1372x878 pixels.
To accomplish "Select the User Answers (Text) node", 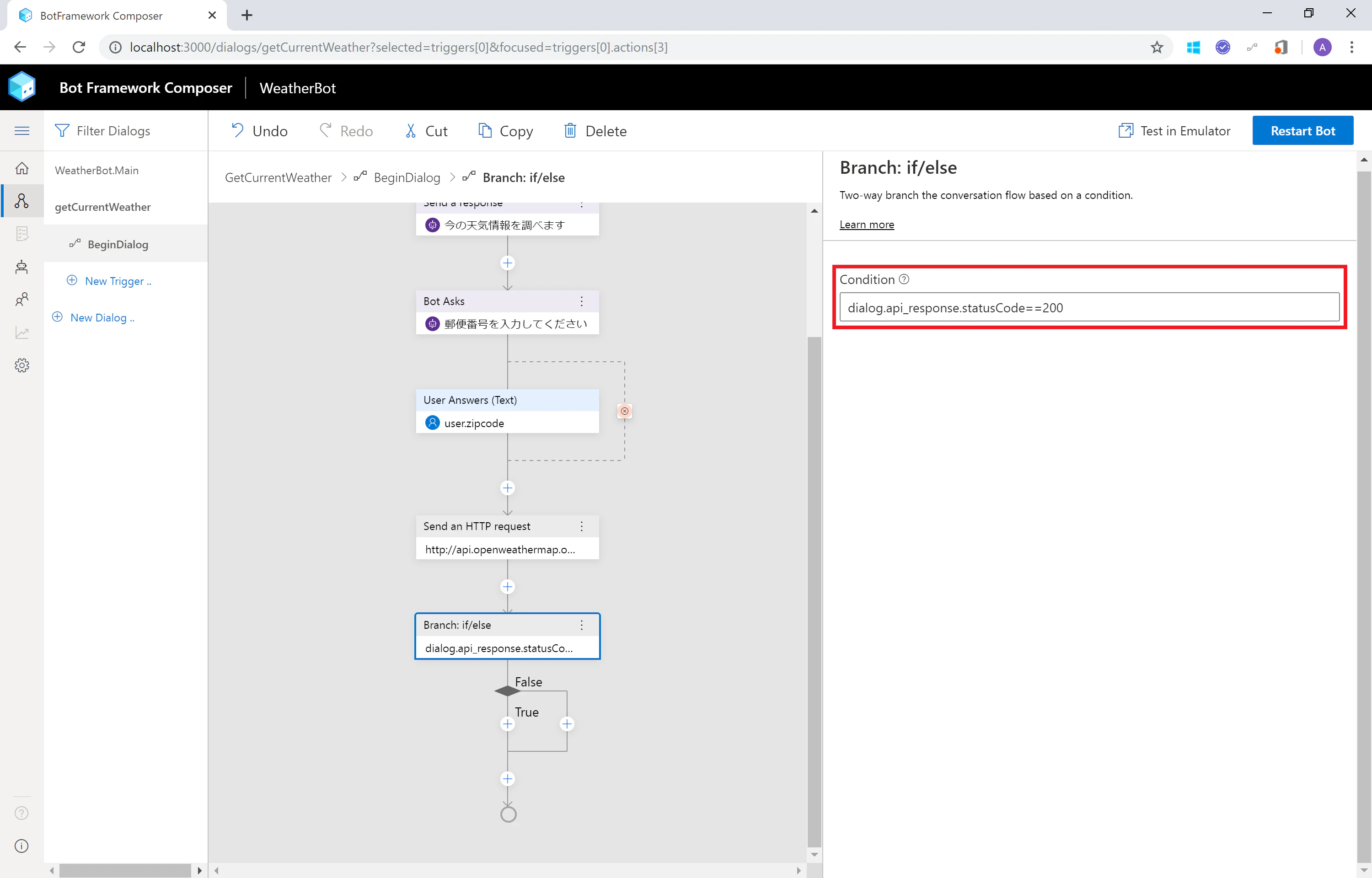I will 507,411.
